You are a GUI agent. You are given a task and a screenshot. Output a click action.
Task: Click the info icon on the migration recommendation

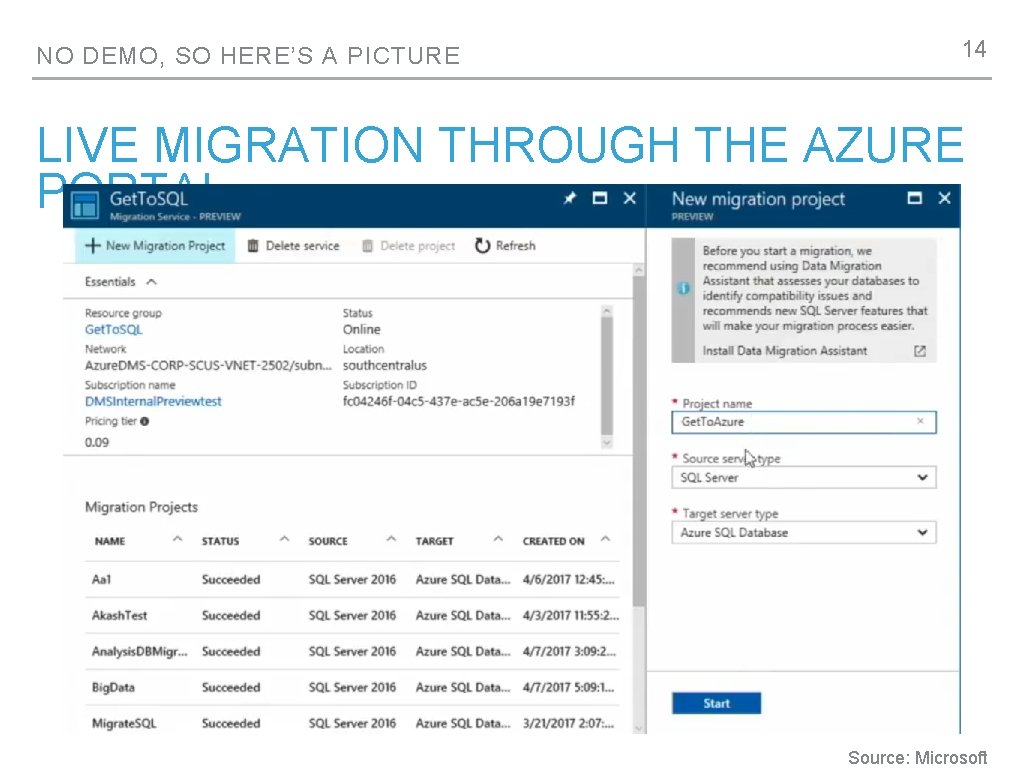tap(683, 289)
